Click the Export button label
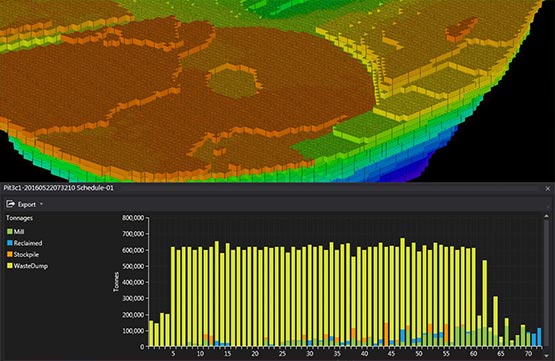 pos(27,205)
